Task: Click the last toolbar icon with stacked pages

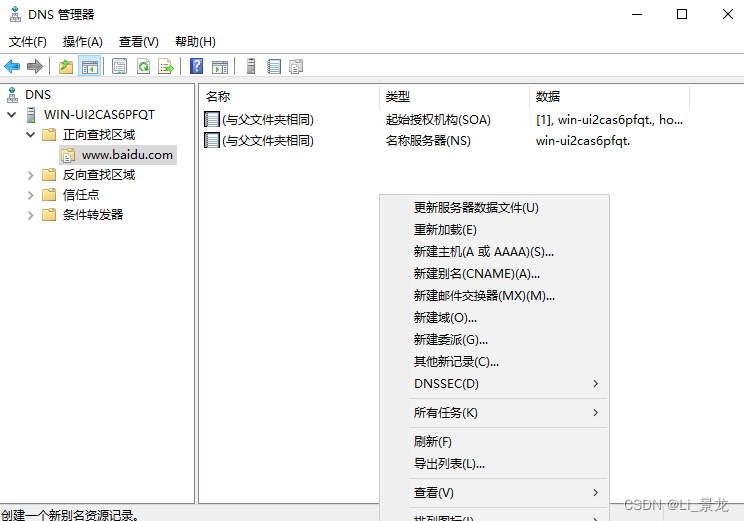Action: pos(296,66)
